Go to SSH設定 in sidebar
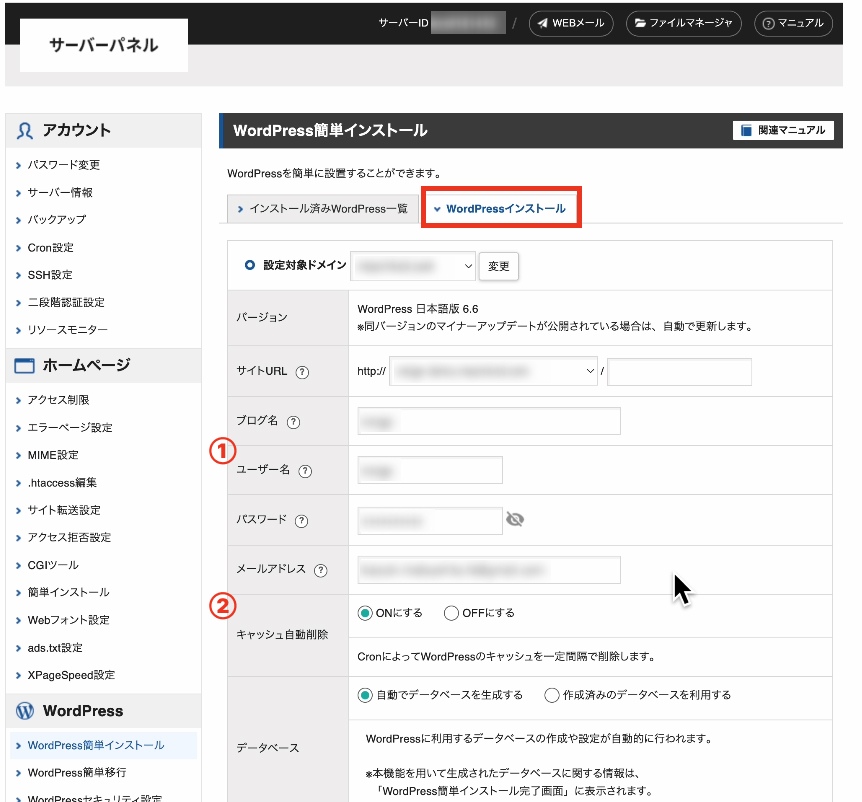The height and width of the screenshot is (802, 862). click(x=50, y=275)
